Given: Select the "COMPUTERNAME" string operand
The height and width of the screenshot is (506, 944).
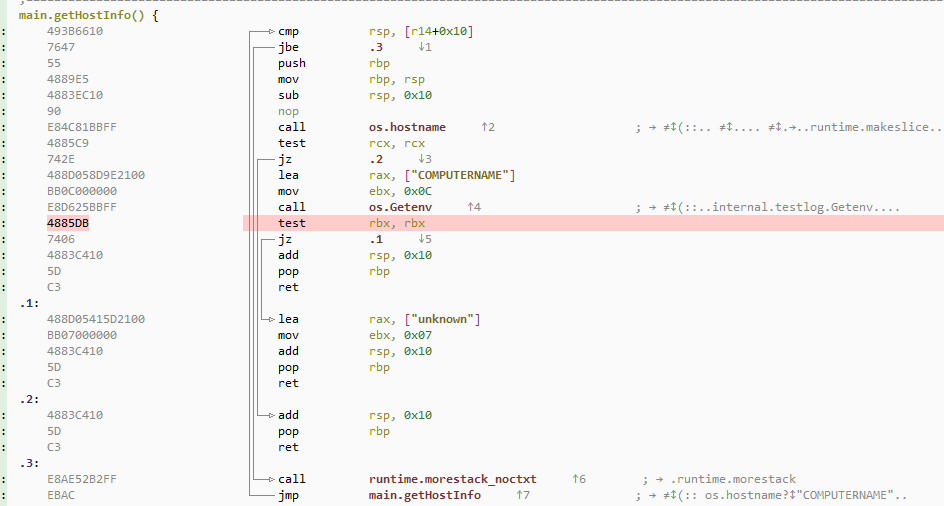Looking at the screenshot, I should point(460,175).
